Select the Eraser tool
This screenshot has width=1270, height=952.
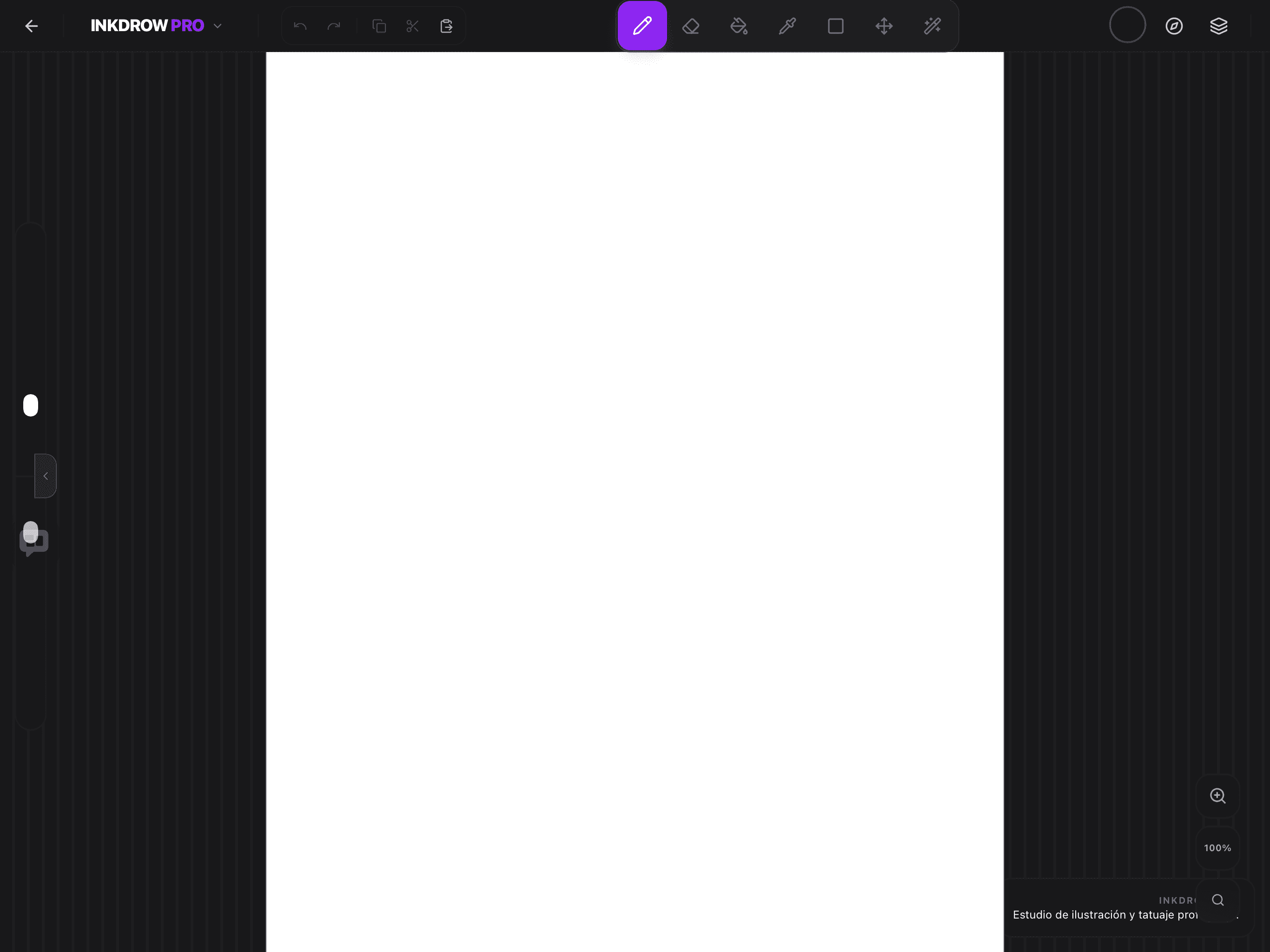tap(691, 26)
